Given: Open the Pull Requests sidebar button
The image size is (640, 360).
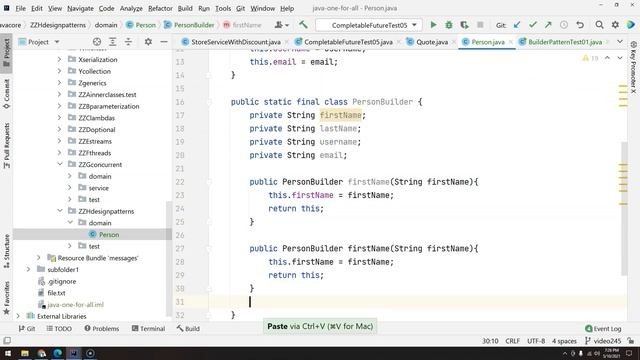Looking at the screenshot, I should [7, 146].
